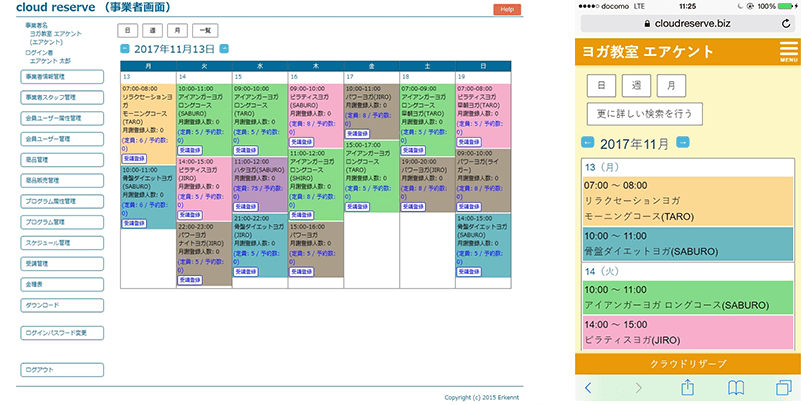Click 受講登録 for Friday 10:00 パワーヨガ

(358, 134)
